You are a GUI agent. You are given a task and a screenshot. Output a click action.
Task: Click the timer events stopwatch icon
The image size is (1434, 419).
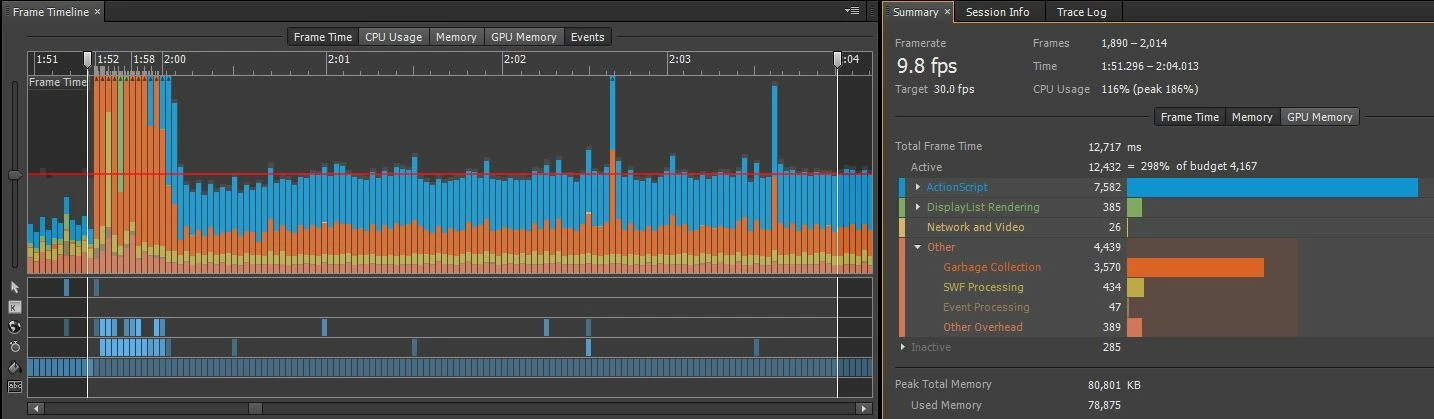tap(15, 347)
